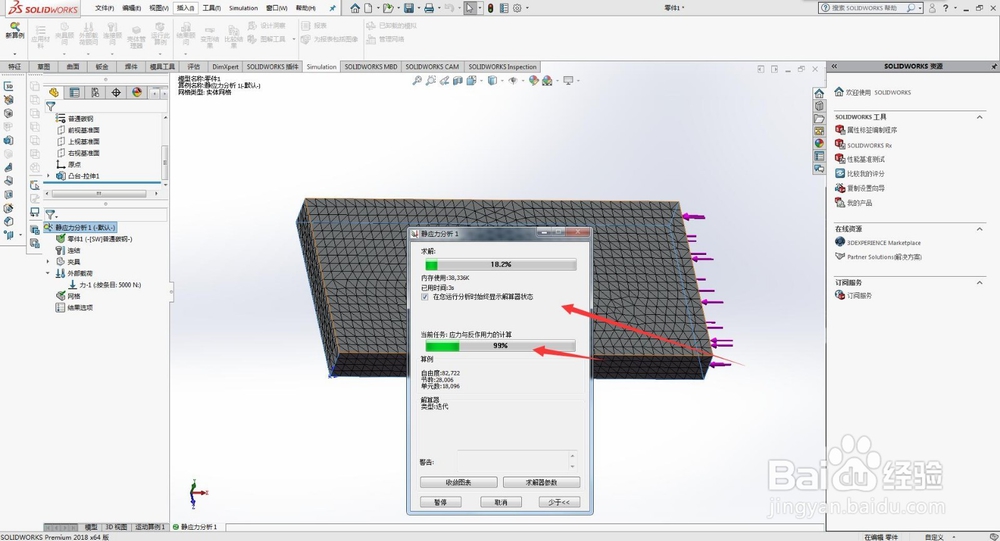Select the 结果选项 result options item
The image size is (1000, 541).
point(74,308)
